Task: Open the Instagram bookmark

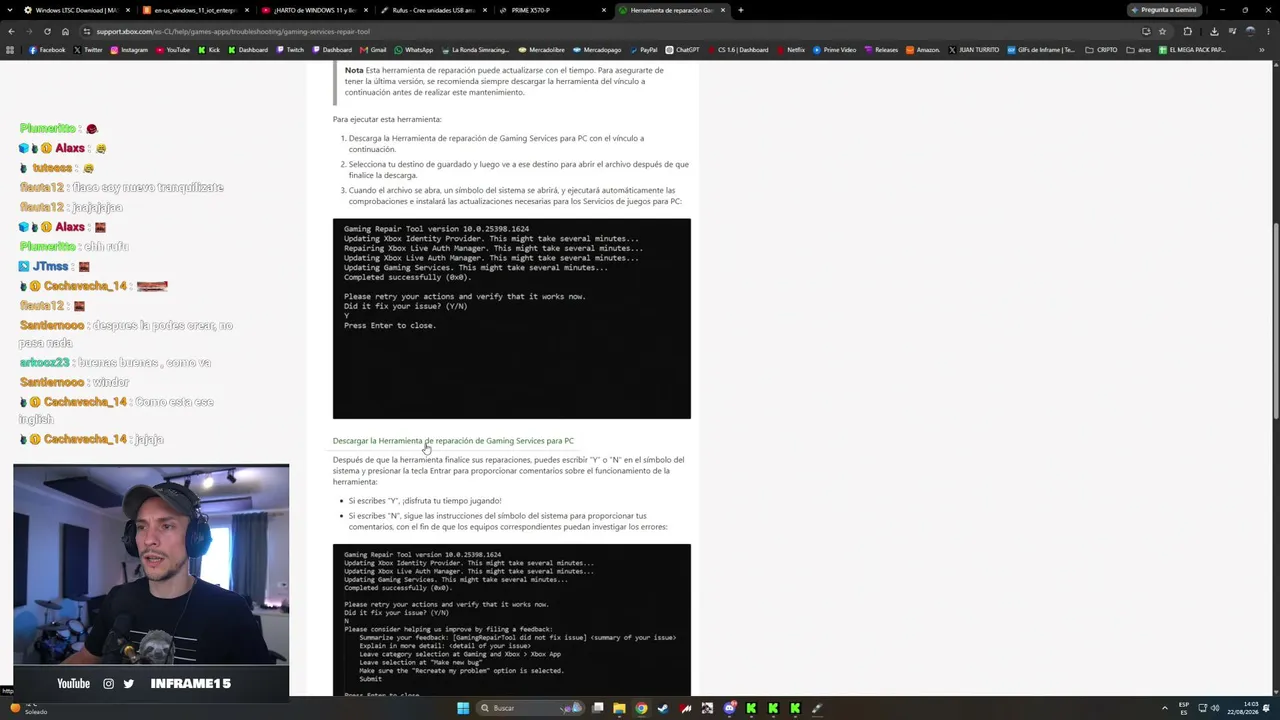Action: click(129, 50)
